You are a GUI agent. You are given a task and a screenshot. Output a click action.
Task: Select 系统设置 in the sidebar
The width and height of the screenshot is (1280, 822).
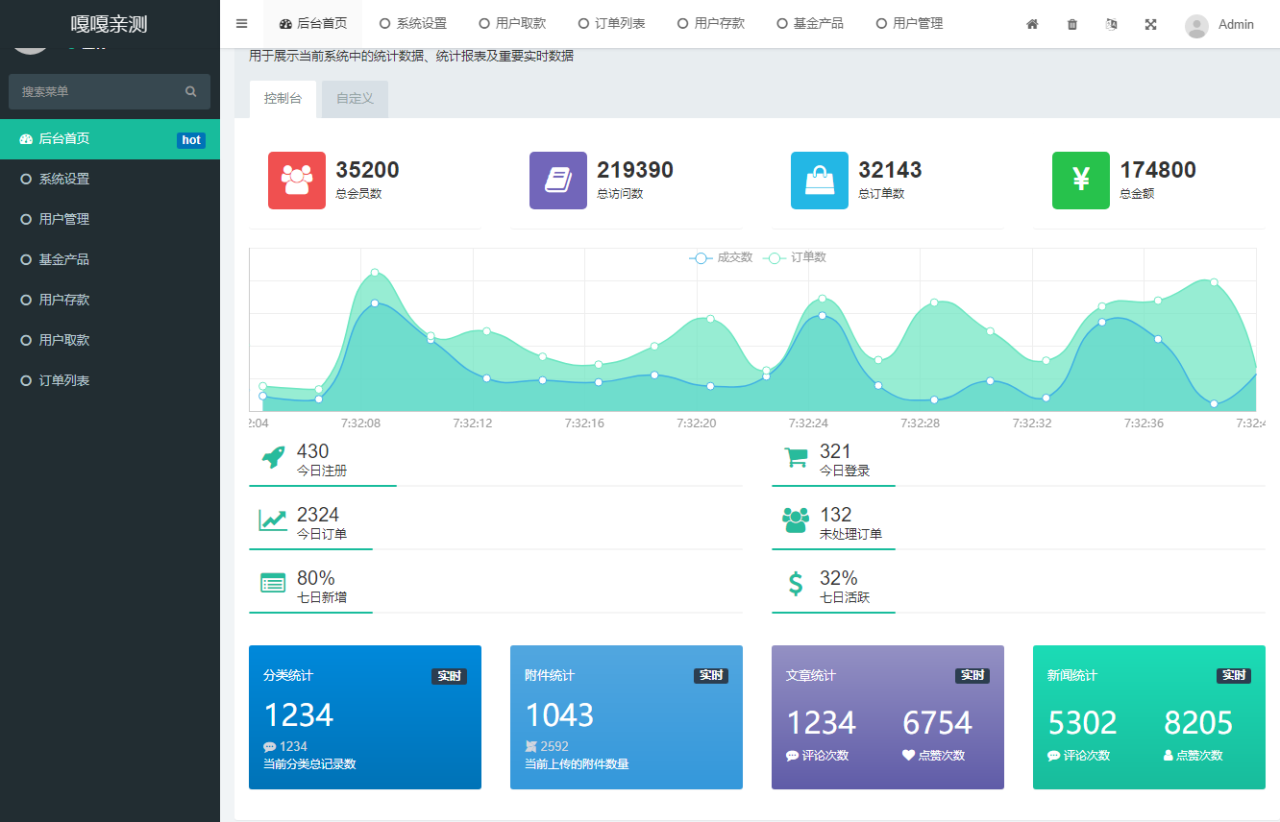64,179
